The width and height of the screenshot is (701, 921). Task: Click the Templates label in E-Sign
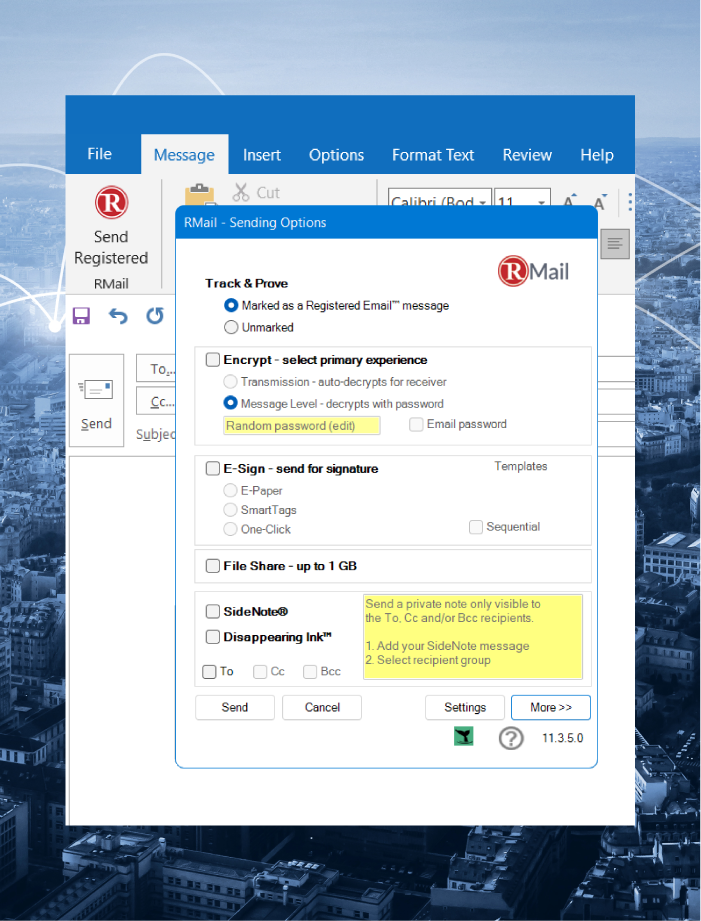(x=521, y=466)
